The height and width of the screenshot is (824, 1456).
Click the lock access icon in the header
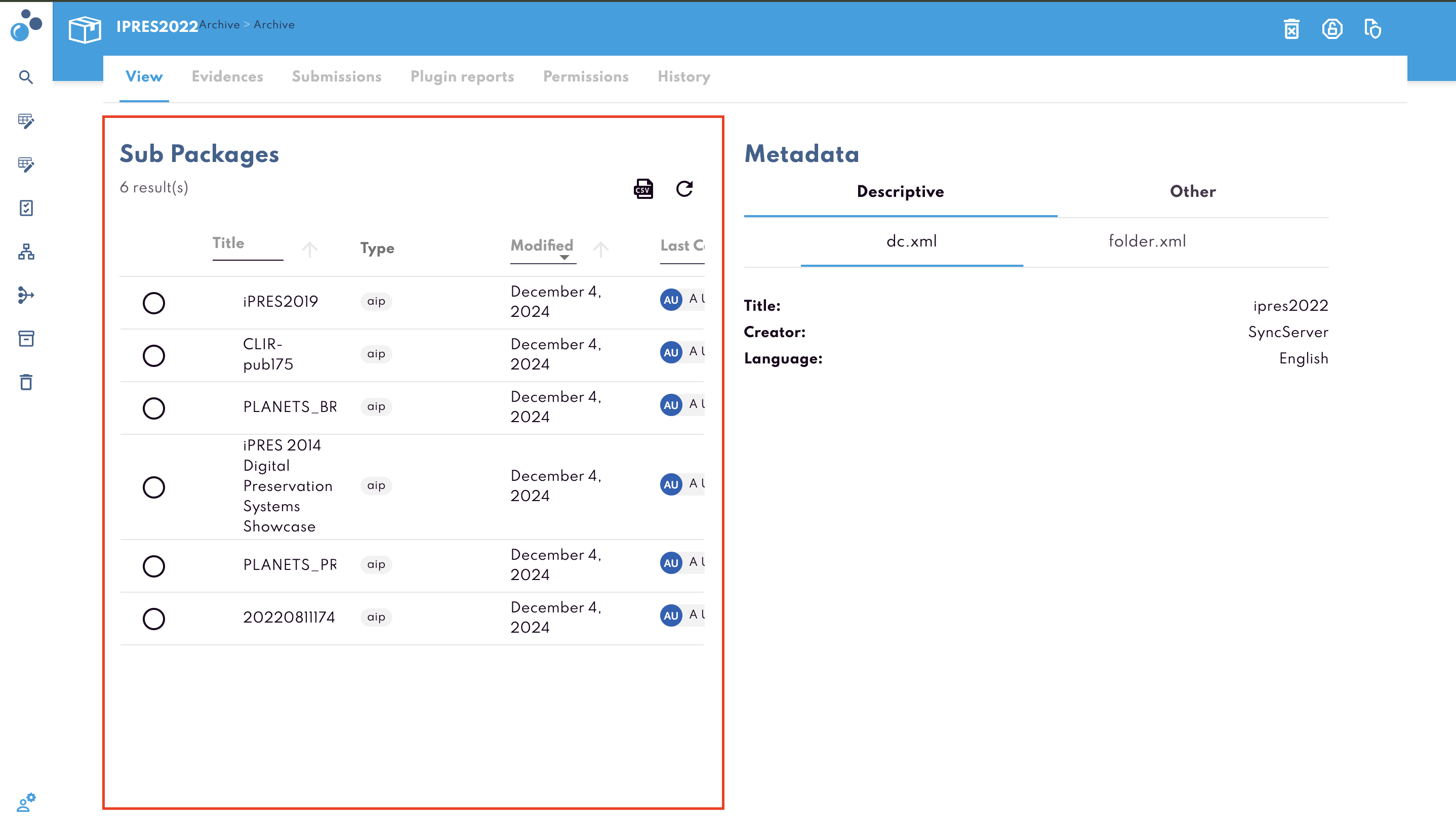(x=1332, y=29)
